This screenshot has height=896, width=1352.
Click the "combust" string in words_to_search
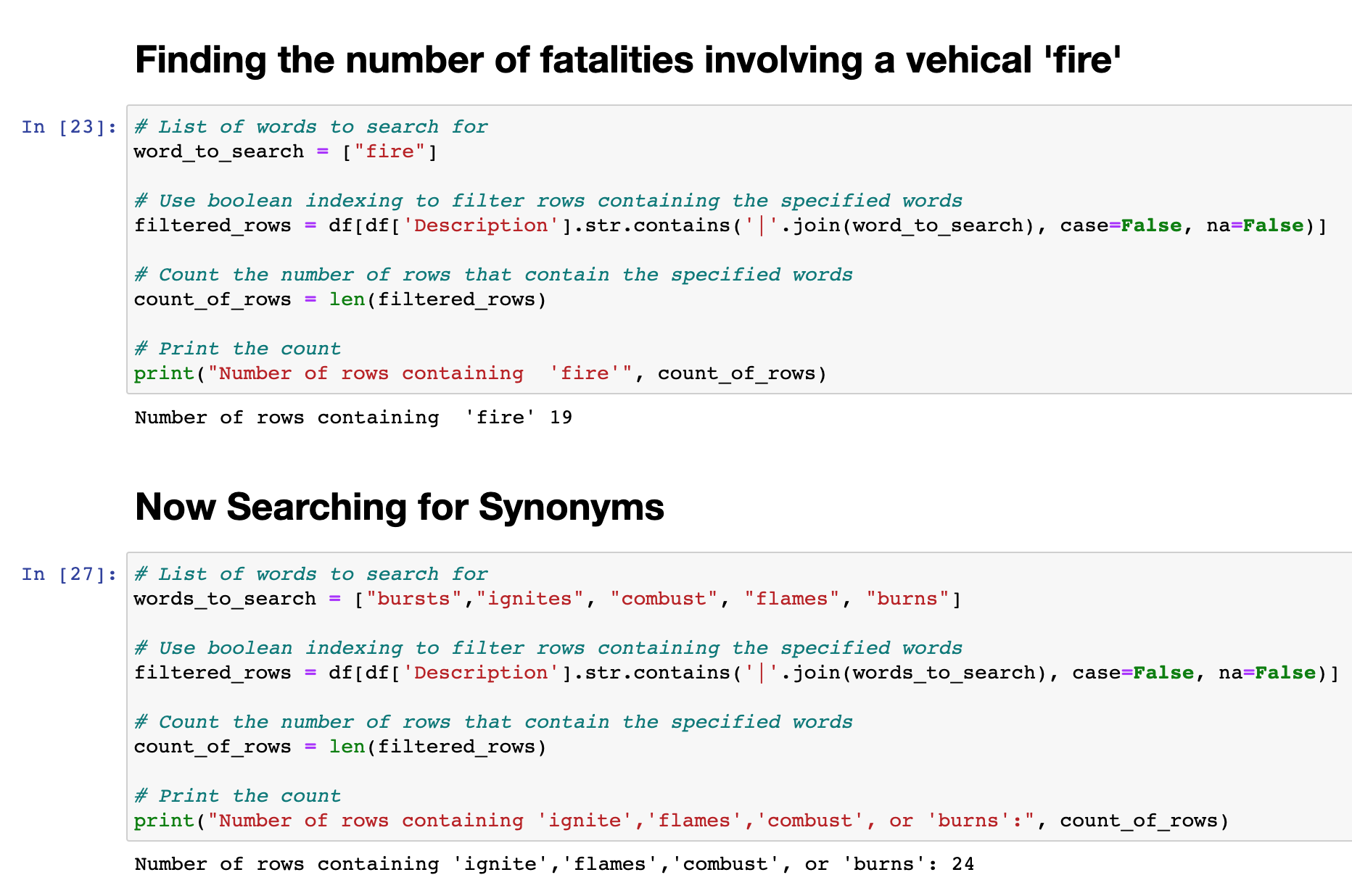664,600
